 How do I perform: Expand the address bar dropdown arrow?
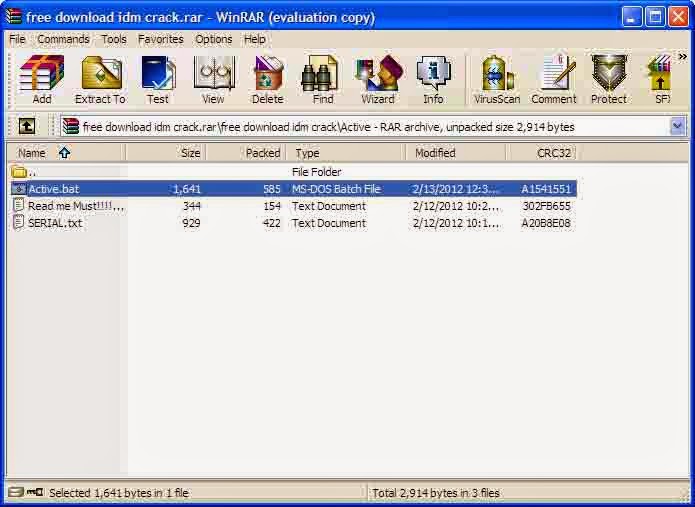coord(677,126)
